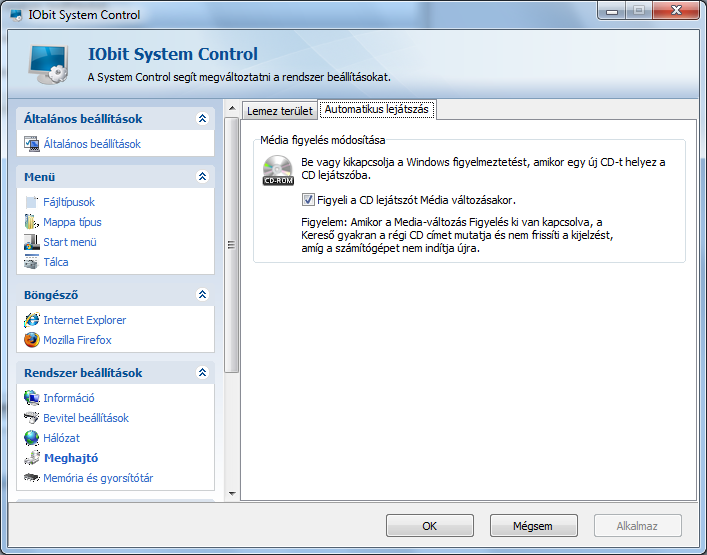Click the Memória és gyorsítótár chip icon

pyautogui.click(x=32, y=477)
